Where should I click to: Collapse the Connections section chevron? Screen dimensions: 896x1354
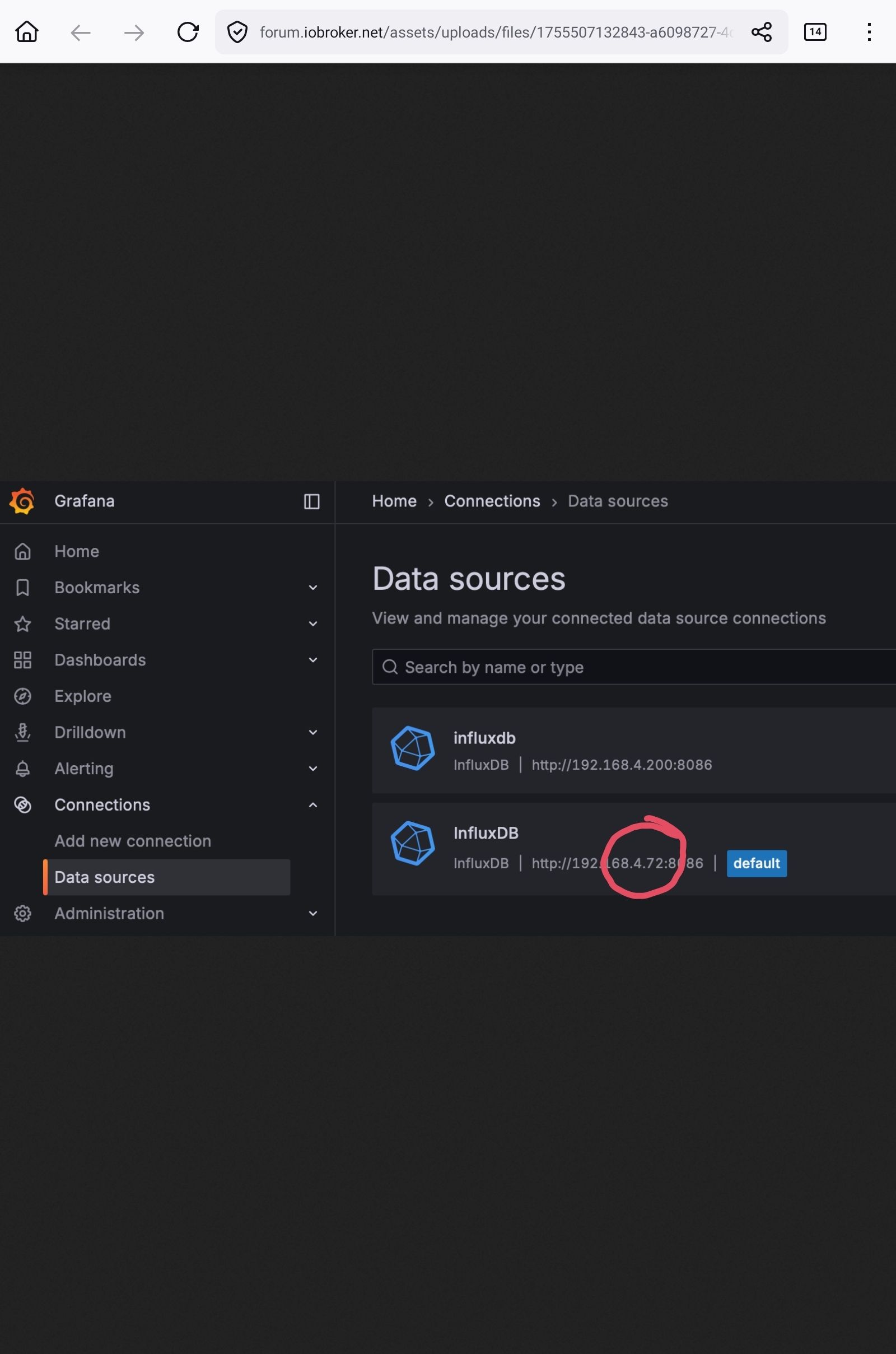coord(312,805)
